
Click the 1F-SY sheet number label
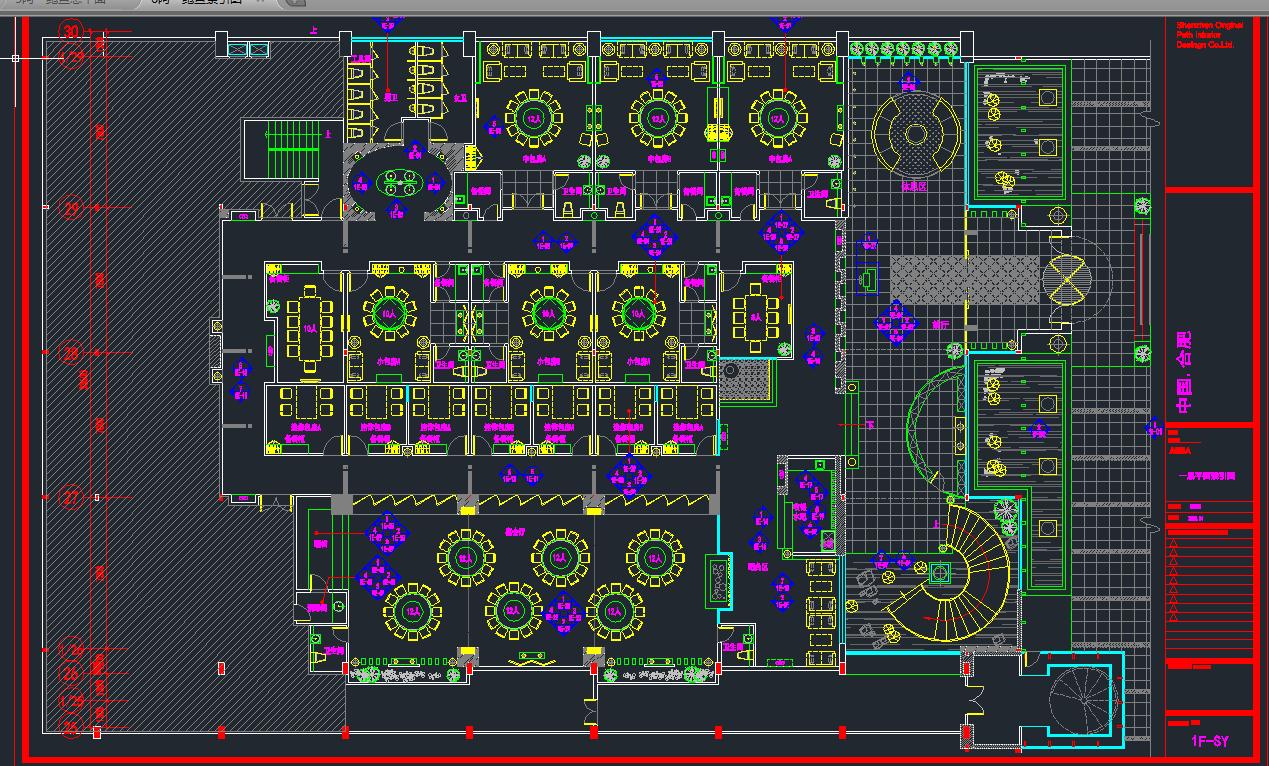click(x=1209, y=741)
